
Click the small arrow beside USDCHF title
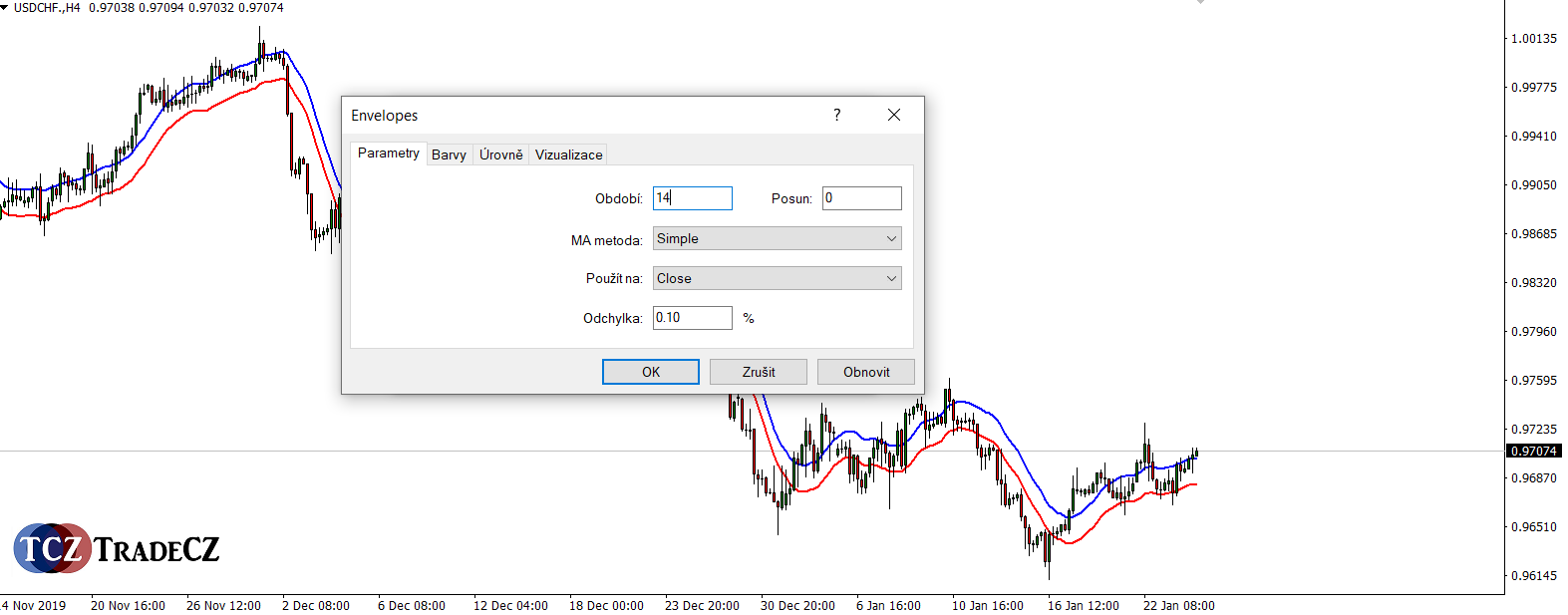tap(5, 8)
